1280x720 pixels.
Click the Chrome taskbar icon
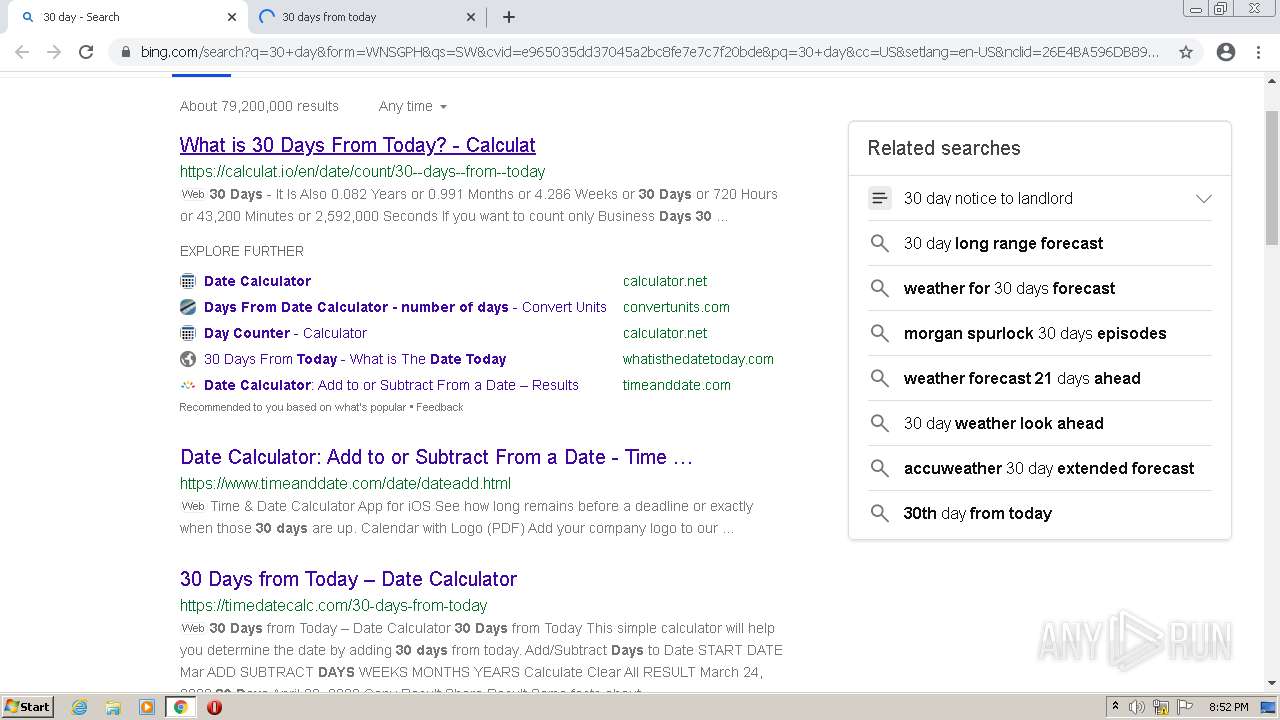[181, 707]
